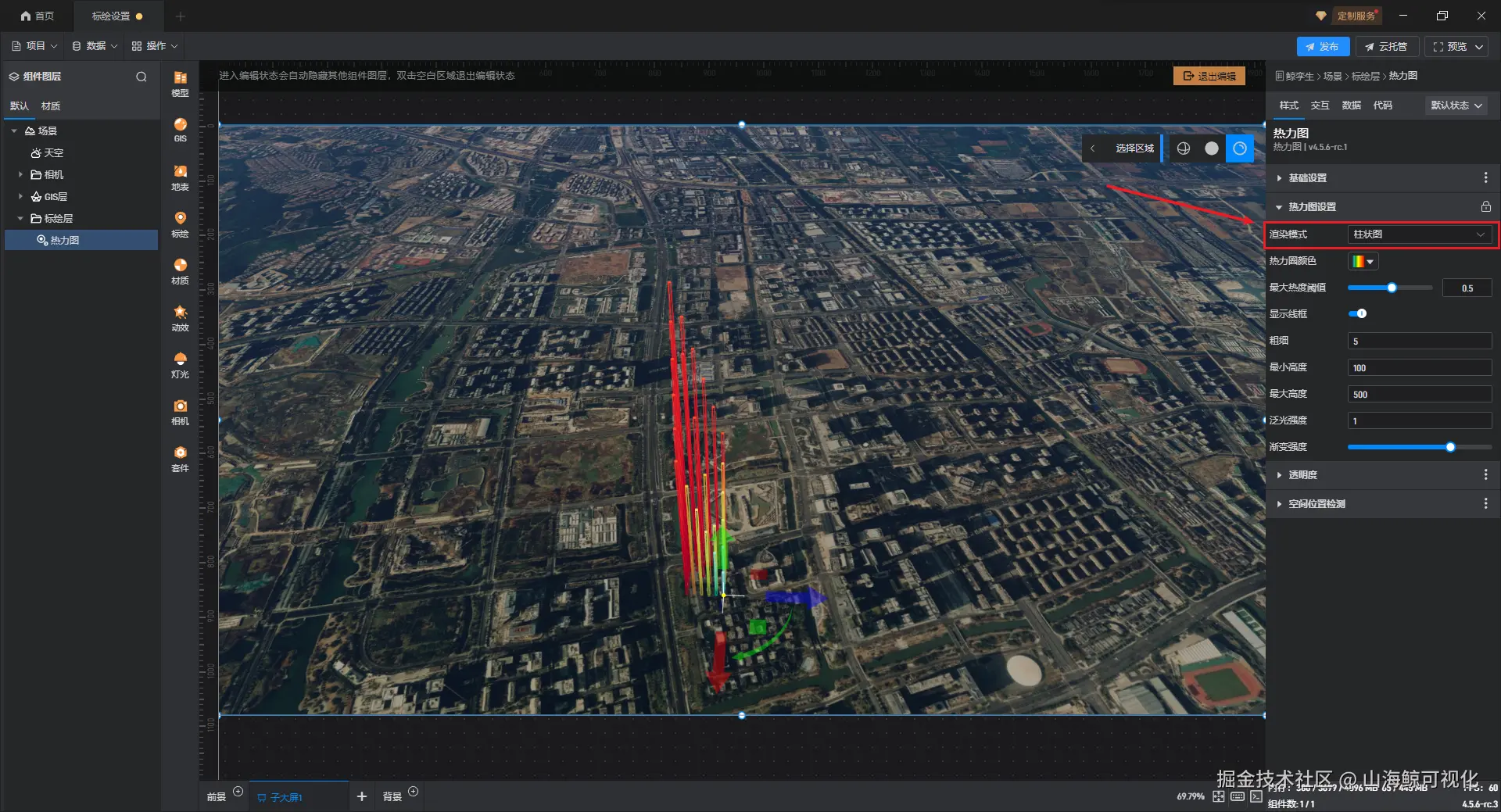Open more options for 透明度 section
This screenshot has width=1501, height=812.
(x=1485, y=475)
